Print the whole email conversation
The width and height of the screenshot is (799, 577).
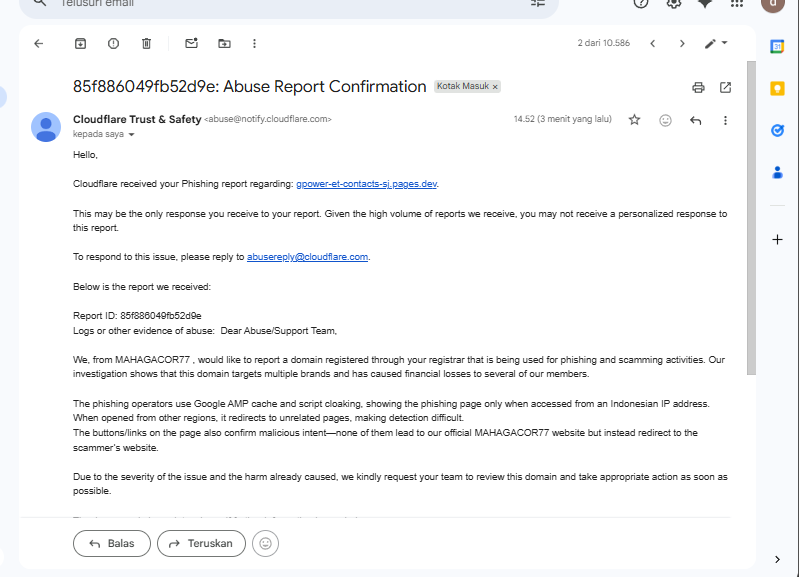pyautogui.click(x=699, y=87)
